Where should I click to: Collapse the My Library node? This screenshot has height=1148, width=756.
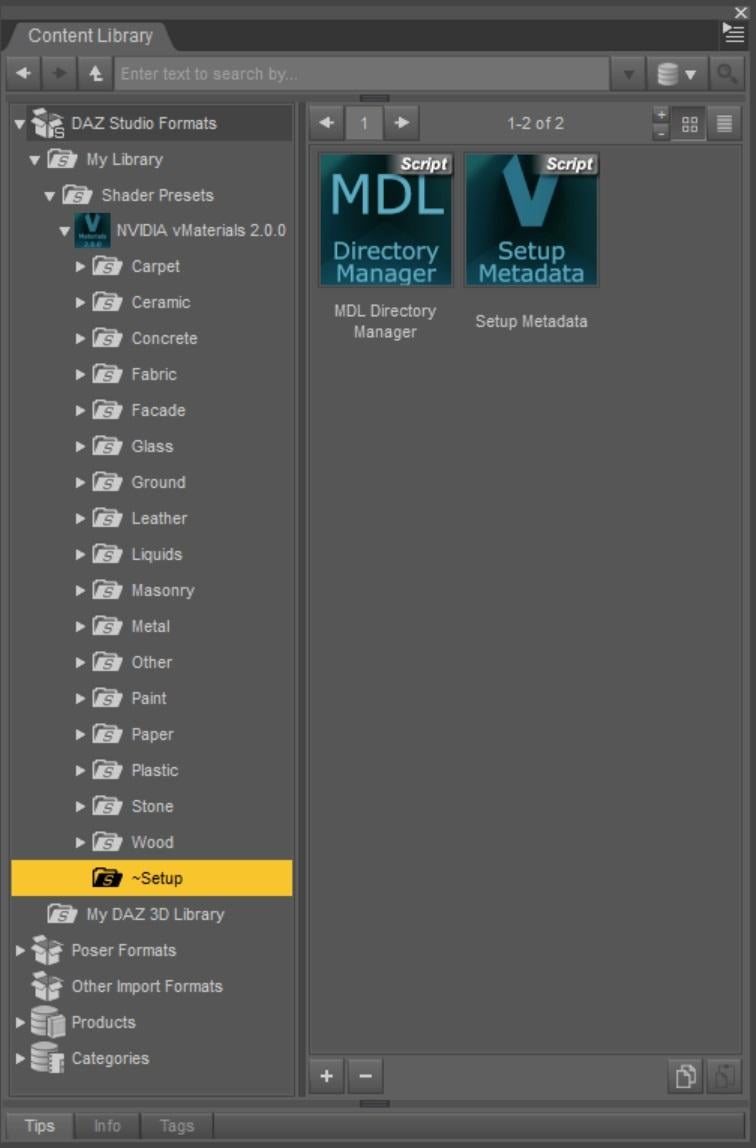click(x=34, y=160)
